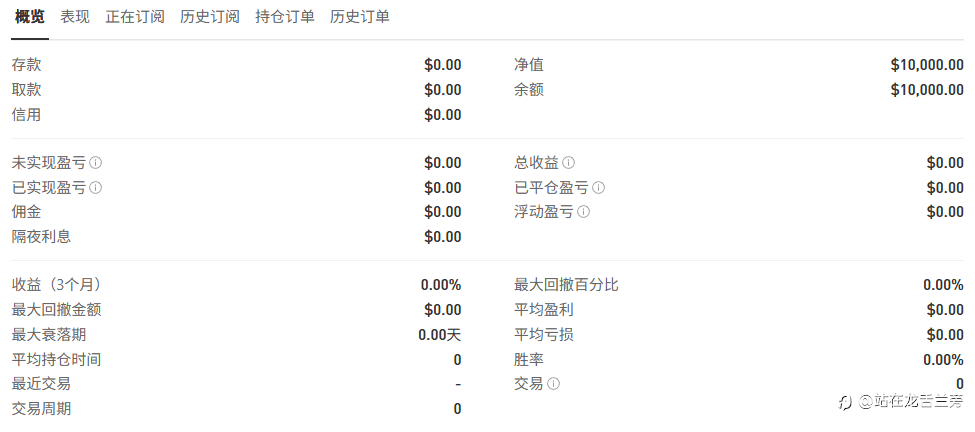Click the info icon beside 浮动盈亏

pos(583,212)
